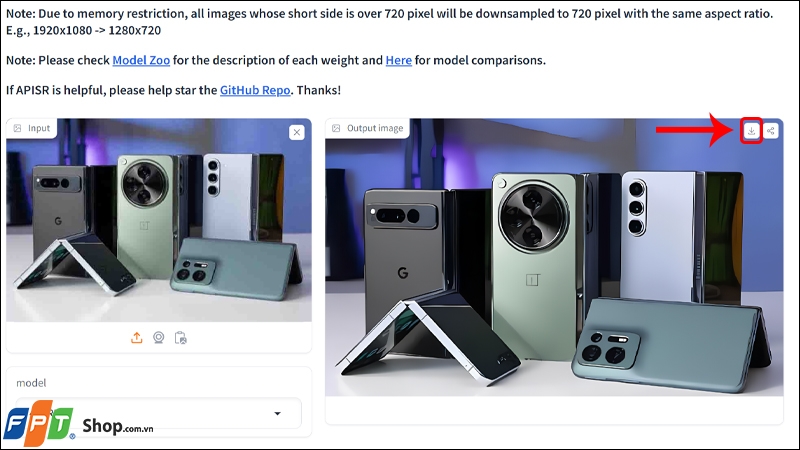Click the picture icon beside Output image label

(x=336, y=128)
